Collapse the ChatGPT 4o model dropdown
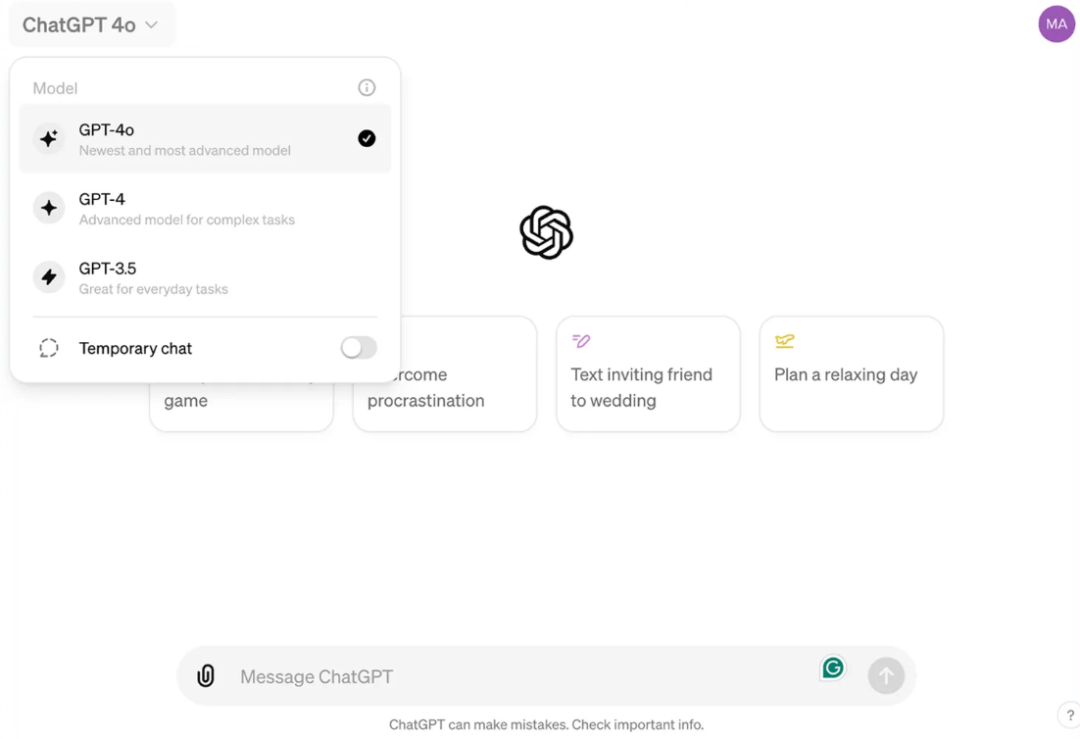This screenshot has width=1080, height=739. point(91,25)
